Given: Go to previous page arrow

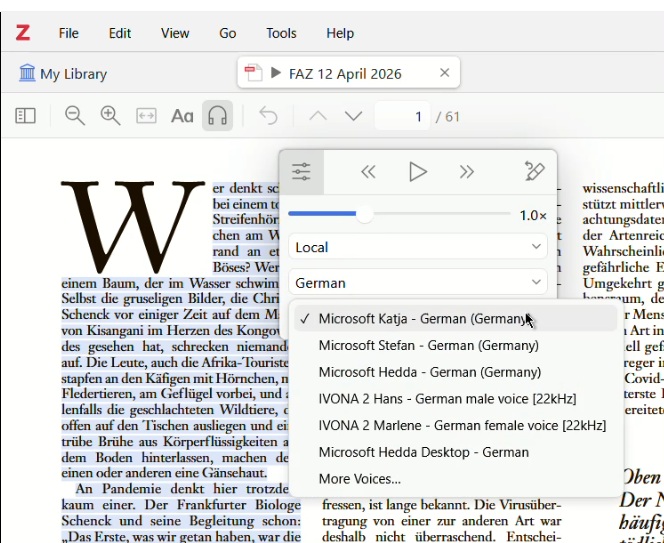Looking at the screenshot, I should pos(318,116).
